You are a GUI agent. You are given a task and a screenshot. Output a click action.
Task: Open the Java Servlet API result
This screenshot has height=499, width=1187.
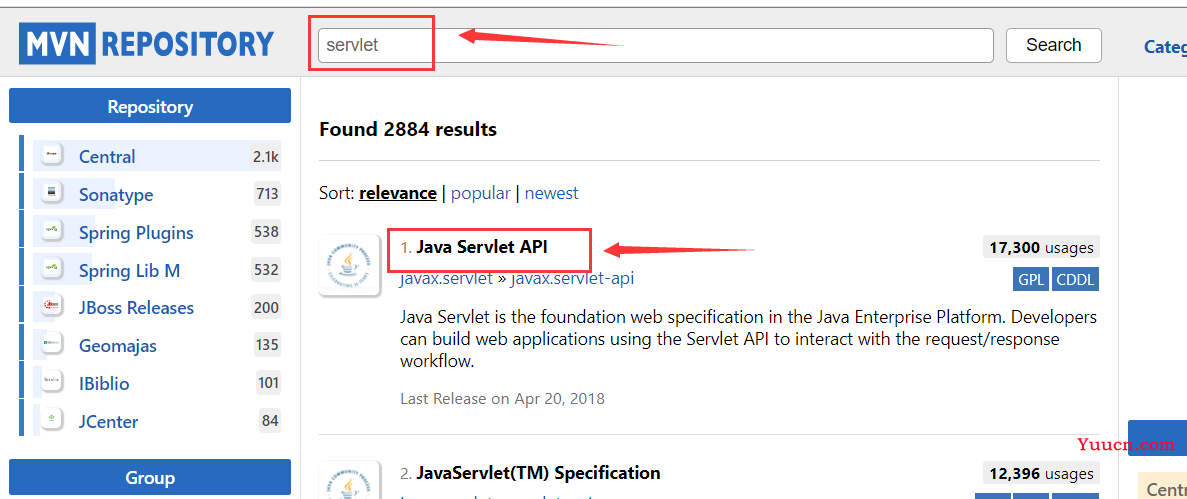(481, 248)
